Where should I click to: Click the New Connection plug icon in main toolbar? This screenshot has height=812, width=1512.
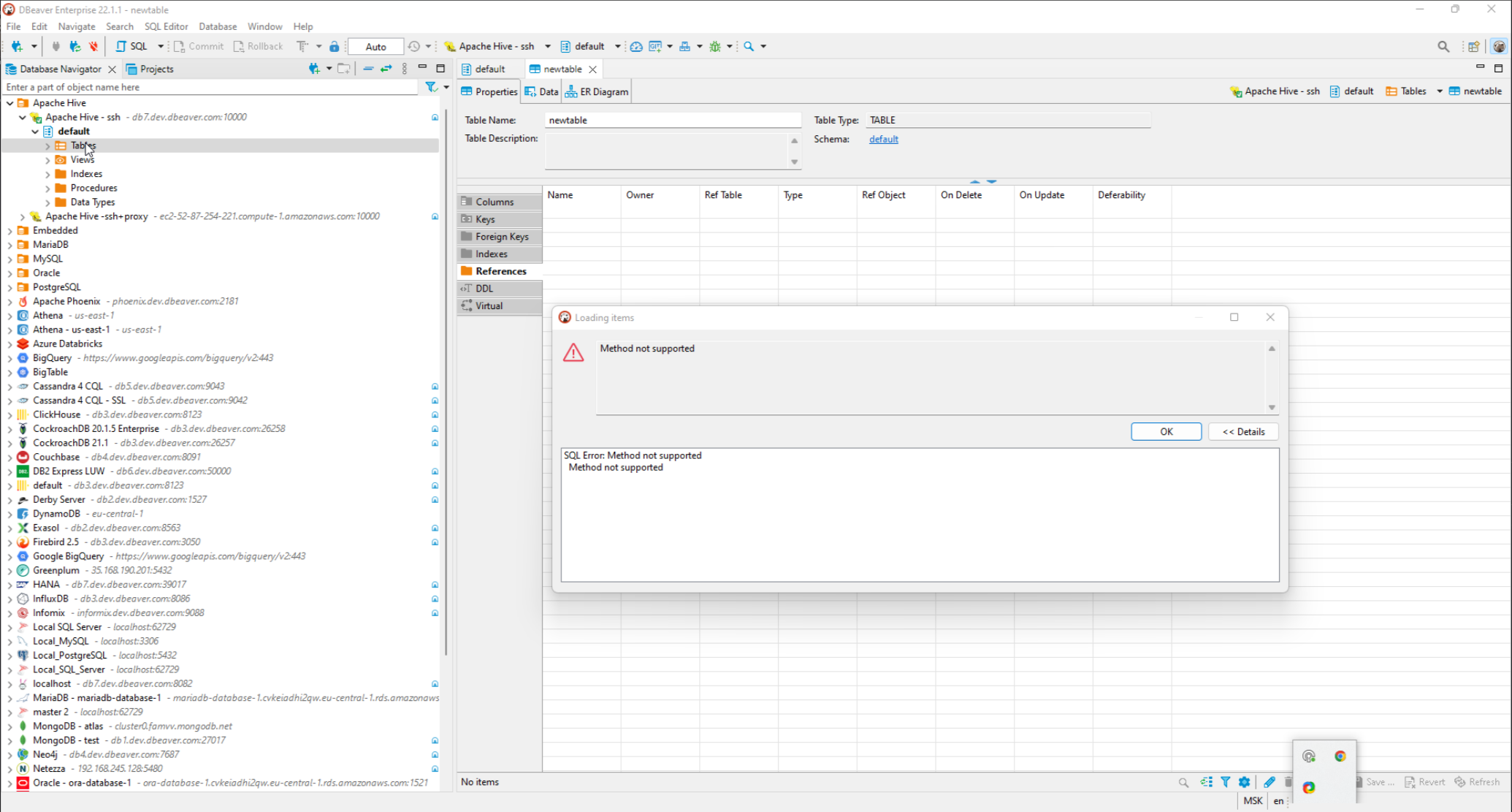point(17,46)
